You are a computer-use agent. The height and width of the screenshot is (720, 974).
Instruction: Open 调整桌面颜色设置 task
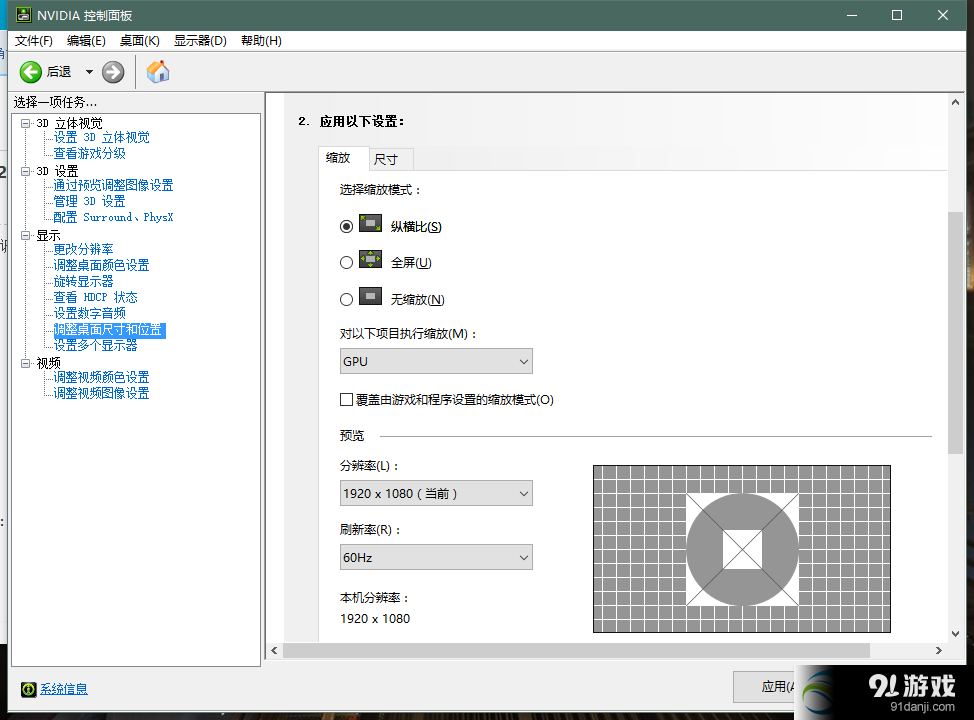click(101, 265)
